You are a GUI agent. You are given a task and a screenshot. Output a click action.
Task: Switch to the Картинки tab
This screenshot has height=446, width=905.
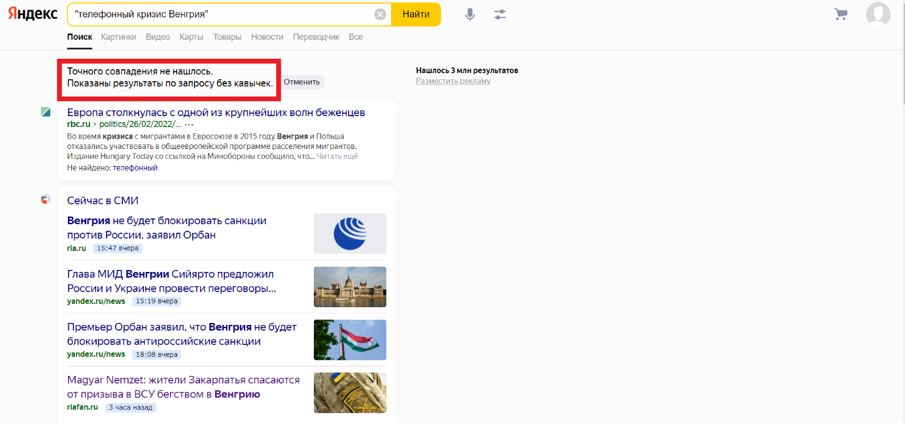point(118,37)
